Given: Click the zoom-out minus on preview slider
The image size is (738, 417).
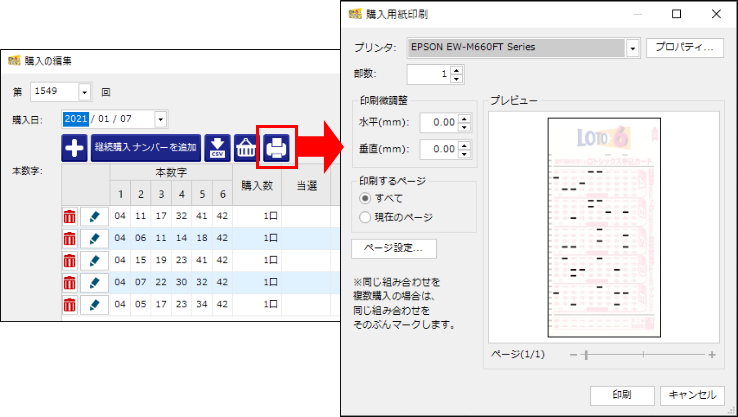Looking at the screenshot, I should click(573, 355).
